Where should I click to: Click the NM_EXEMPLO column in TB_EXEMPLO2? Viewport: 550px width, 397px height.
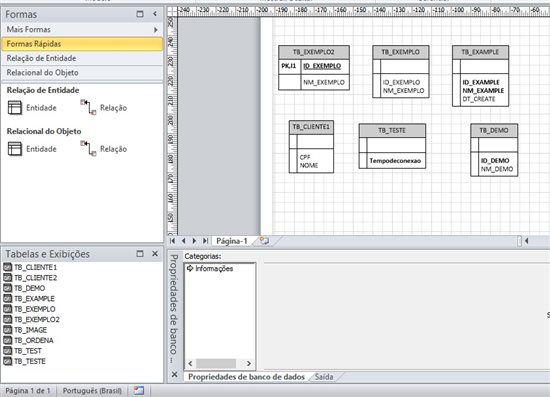click(324, 82)
